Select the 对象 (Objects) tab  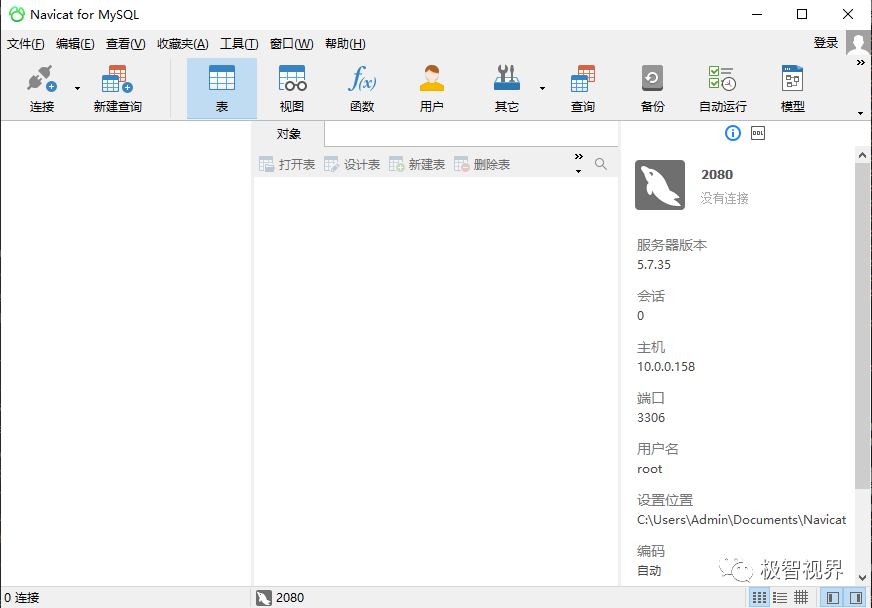288,134
